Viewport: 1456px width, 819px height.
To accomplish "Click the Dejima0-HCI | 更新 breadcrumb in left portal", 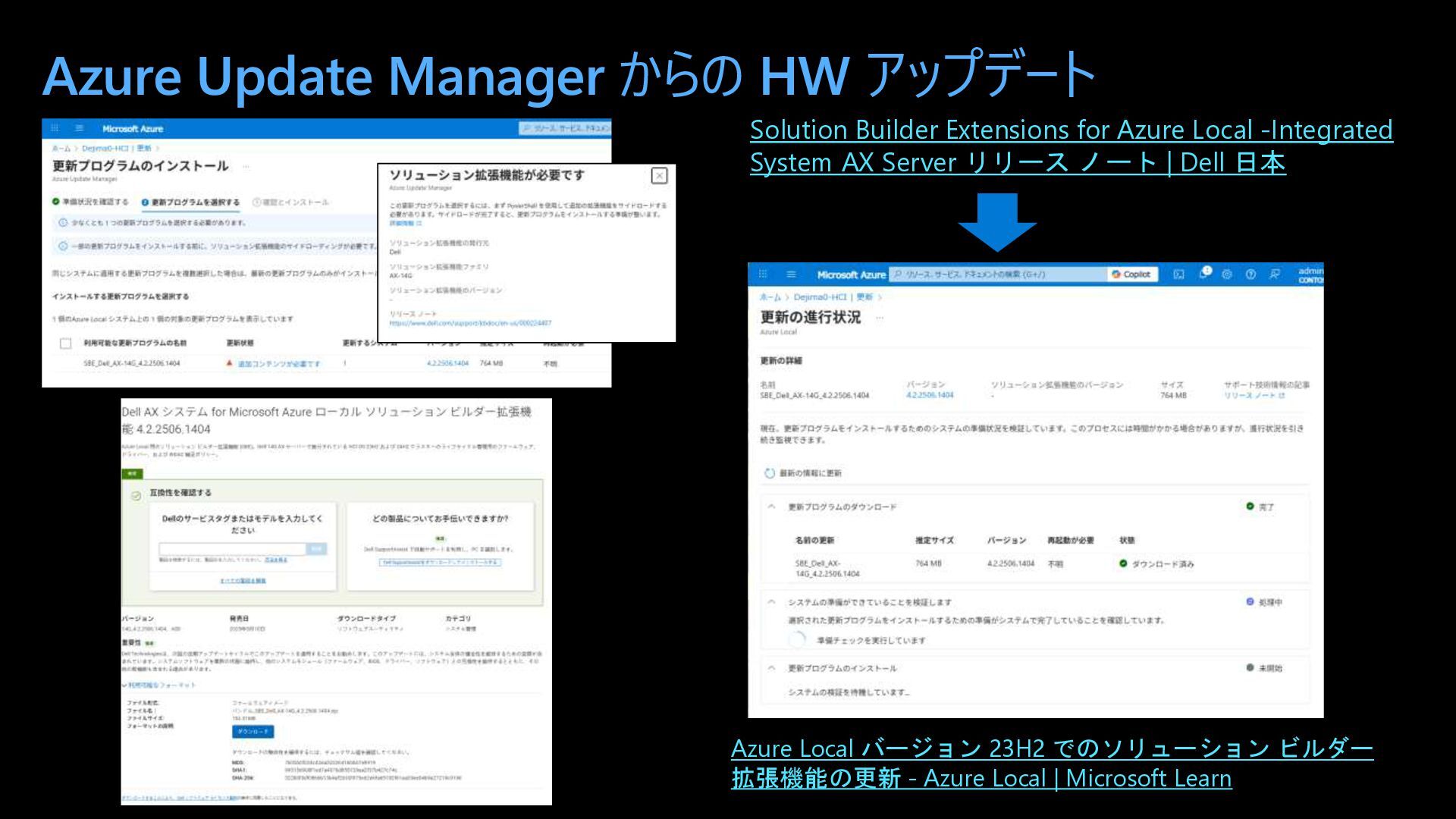I will pos(117,148).
